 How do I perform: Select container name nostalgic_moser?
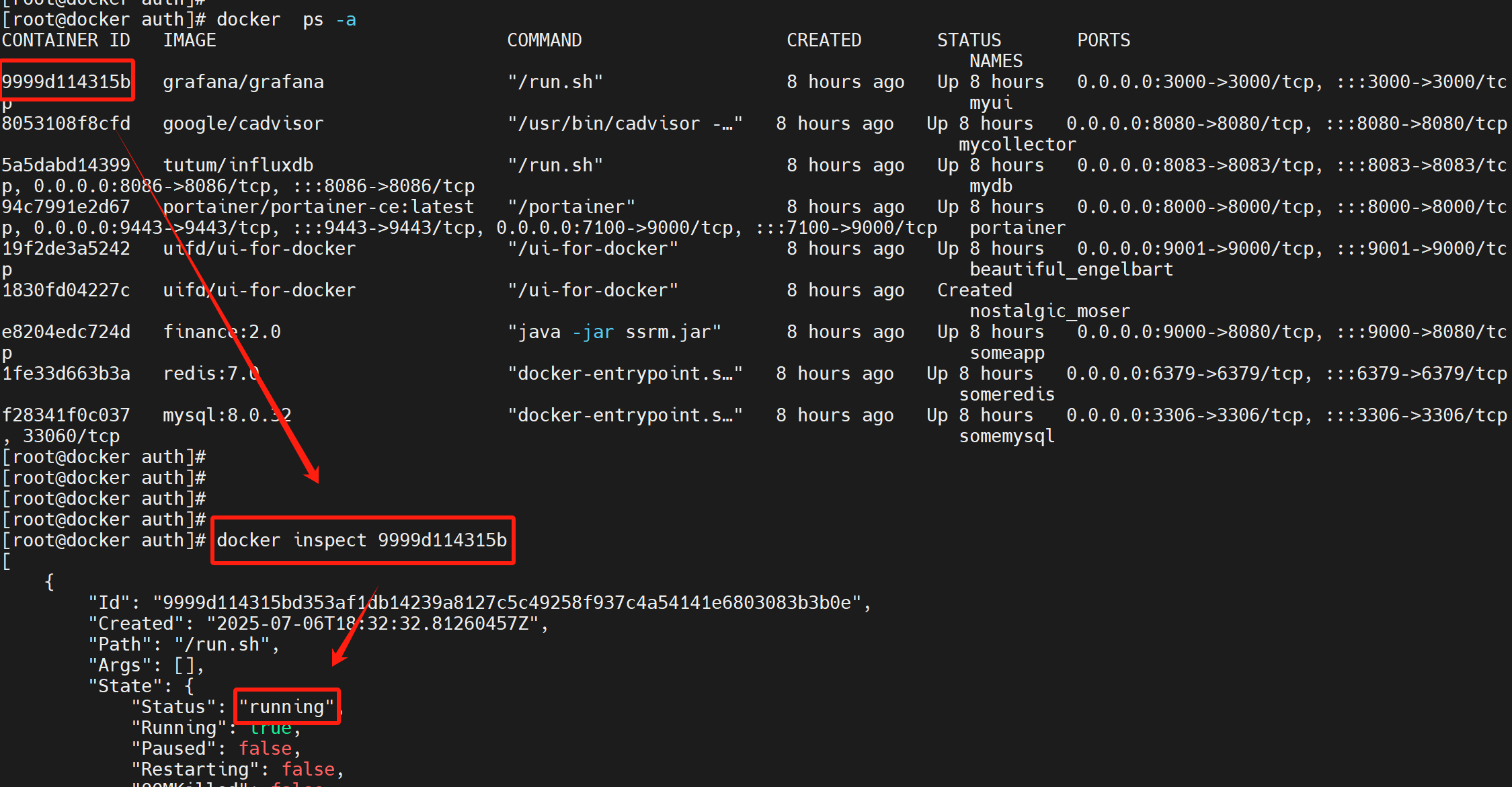coord(1050,310)
